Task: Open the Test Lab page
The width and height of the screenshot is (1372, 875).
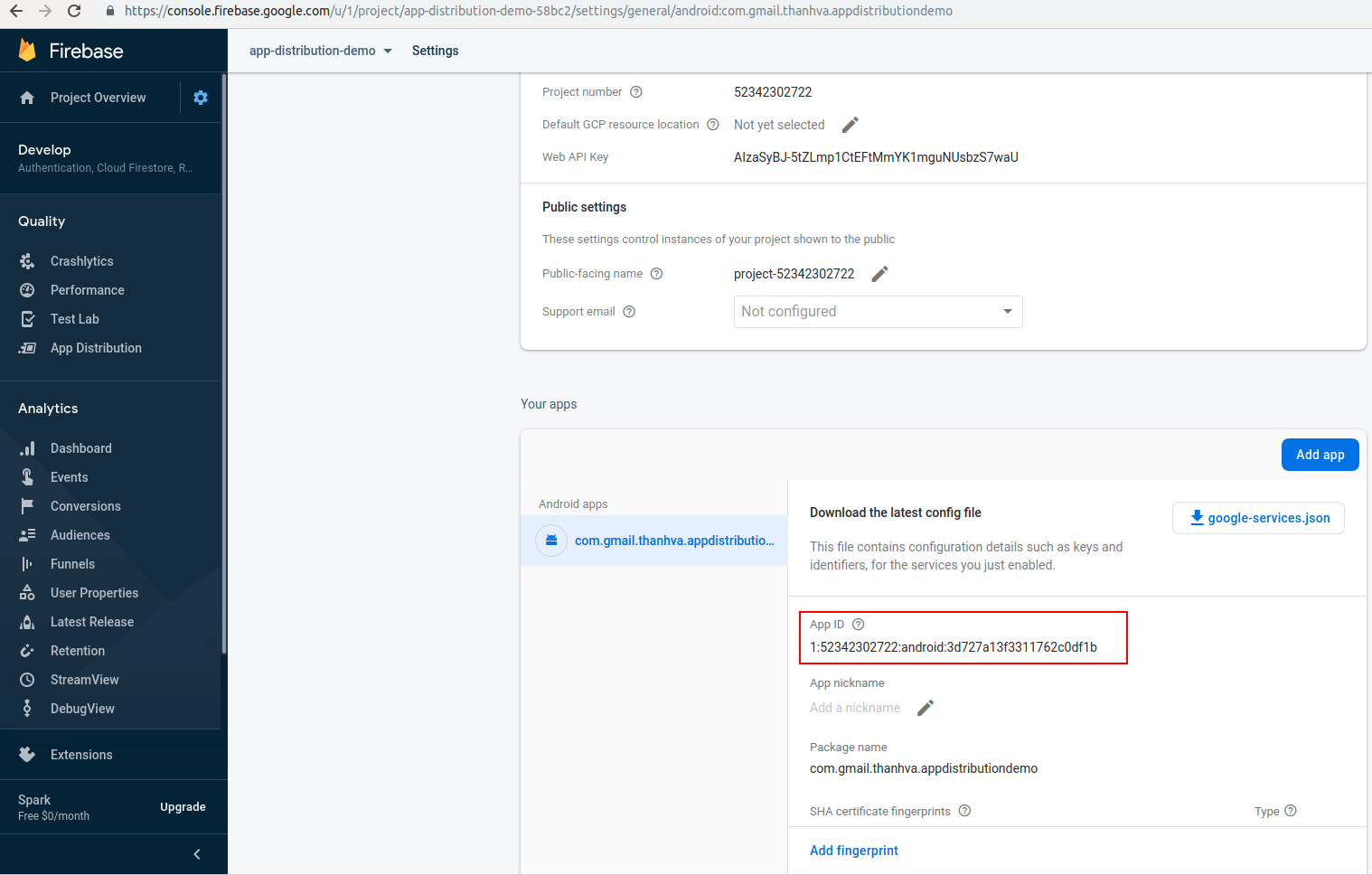Action: pyautogui.click(x=74, y=319)
